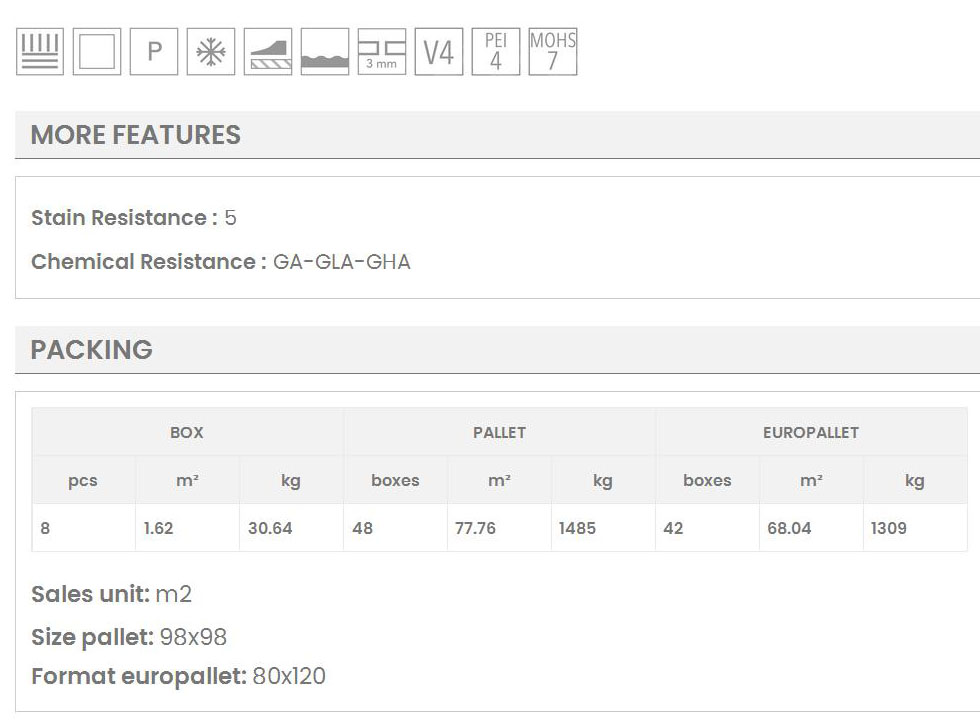
Task: Click the BOX column group header
Action: pos(187,432)
